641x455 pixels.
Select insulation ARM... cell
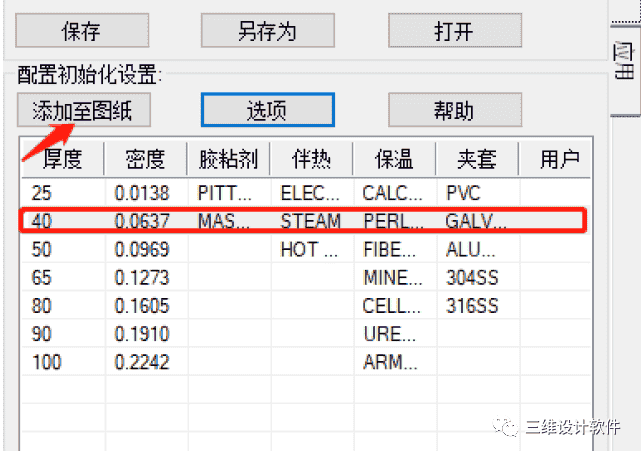390,362
